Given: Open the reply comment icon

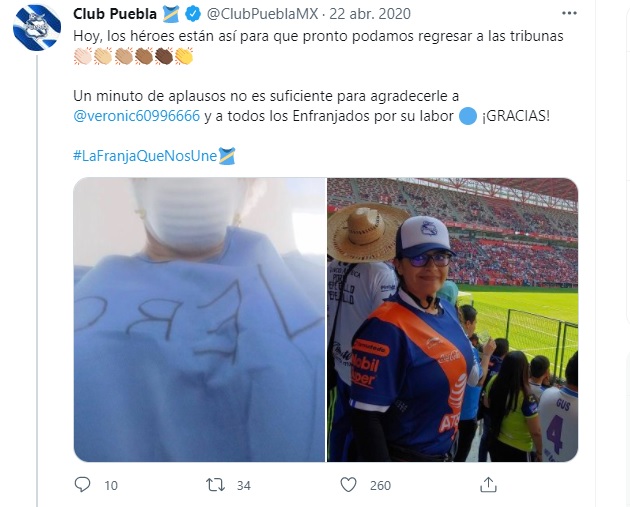Looking at the screenshot, I should point(83,485).
